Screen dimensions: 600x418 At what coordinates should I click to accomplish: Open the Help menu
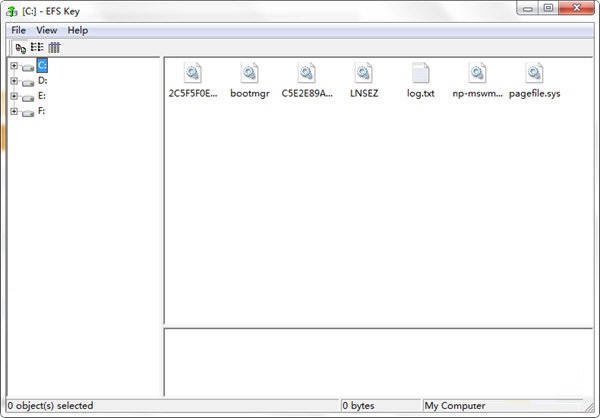tap(78, 30)
